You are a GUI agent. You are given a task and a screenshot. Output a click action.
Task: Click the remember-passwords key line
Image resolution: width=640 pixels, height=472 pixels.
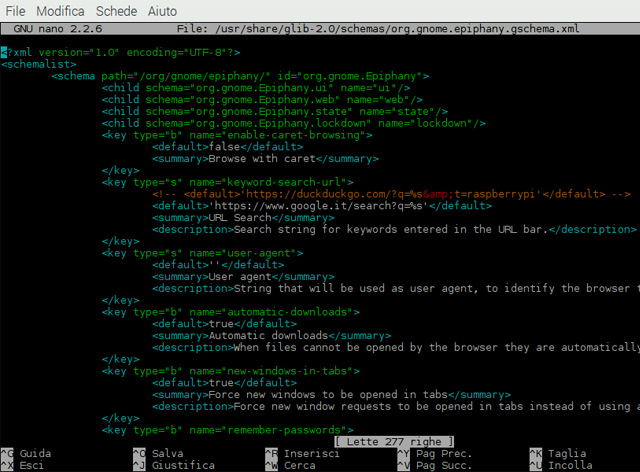[228, 430]
